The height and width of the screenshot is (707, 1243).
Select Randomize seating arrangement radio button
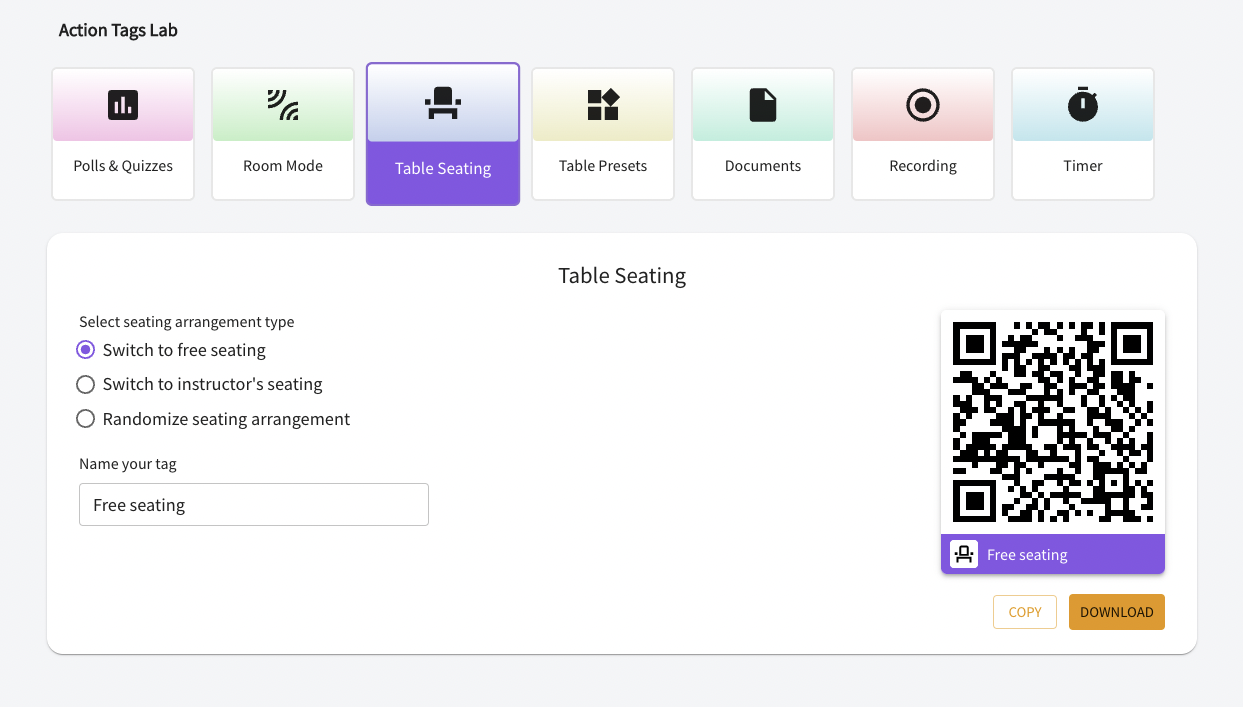click(x=86, y=419)
